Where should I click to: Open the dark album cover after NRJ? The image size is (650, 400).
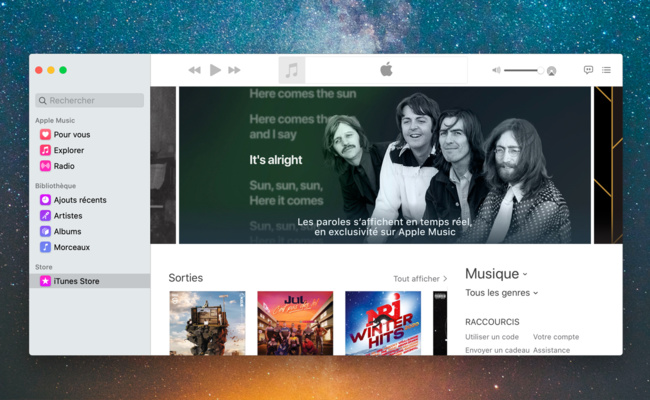(x=440, y=323)
